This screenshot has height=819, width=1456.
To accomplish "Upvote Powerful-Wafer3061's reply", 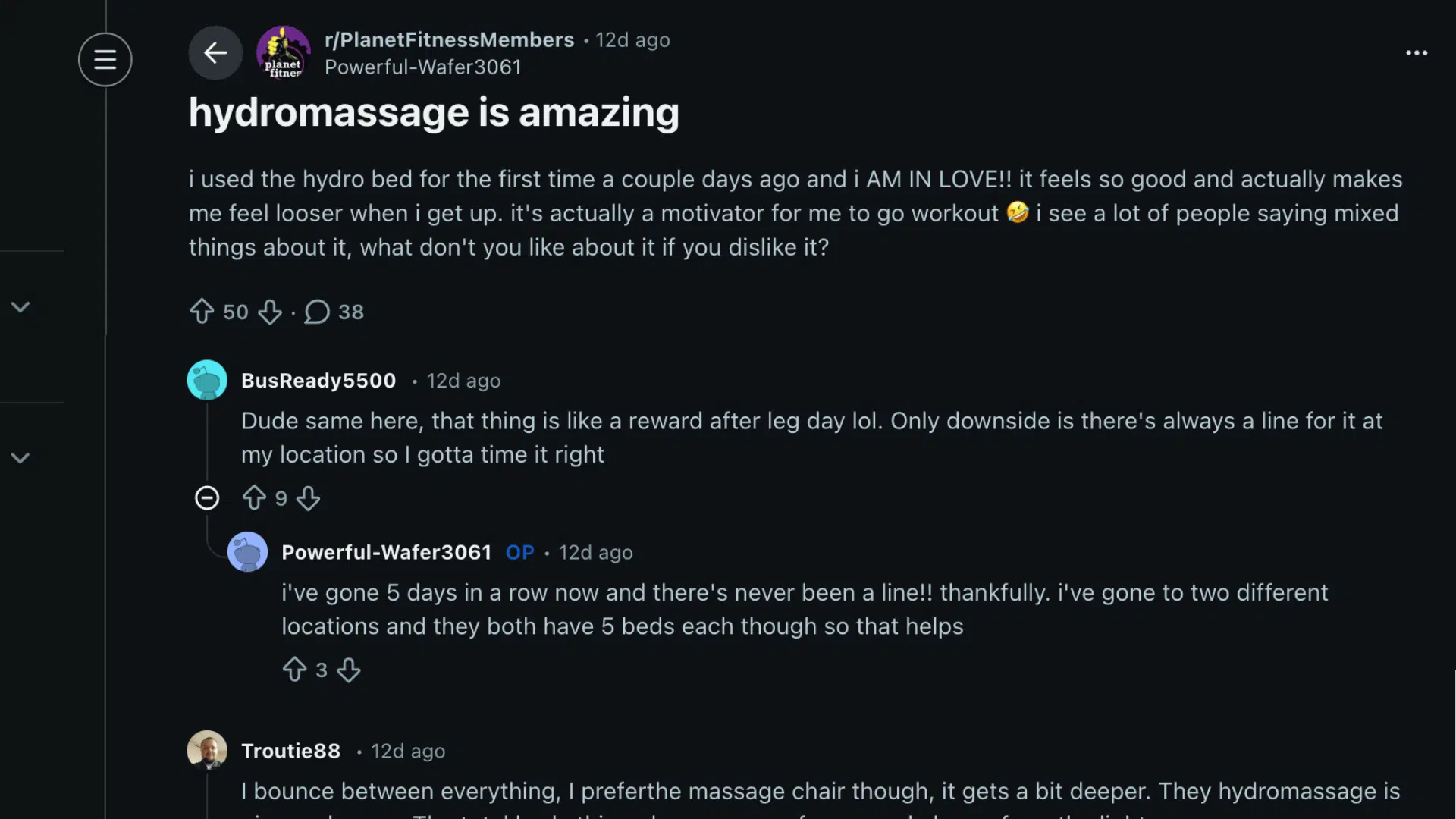I will (296, 670).
